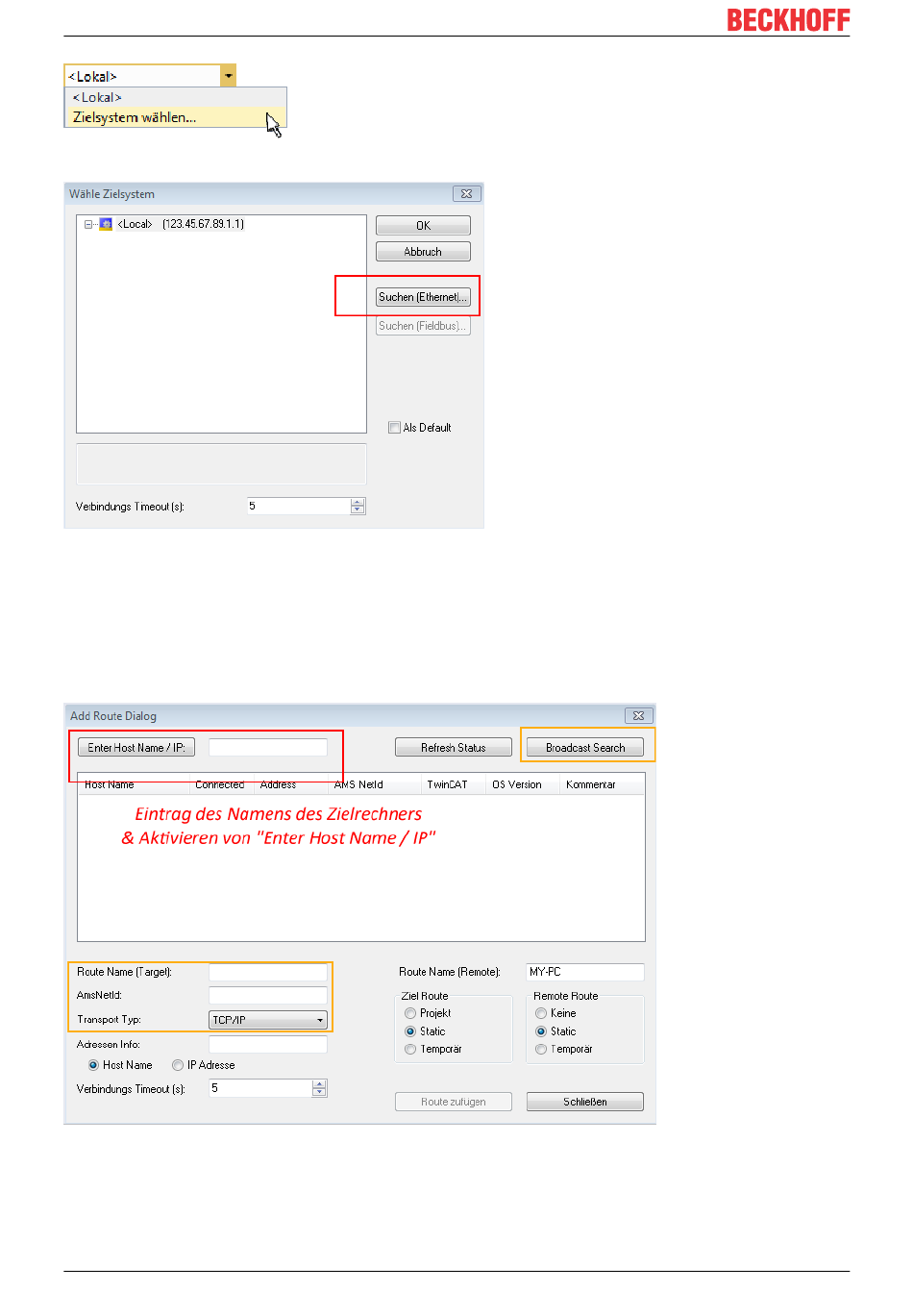The image size is (913, 1316).
Task: Select Static under Remote Route
Action: [541, 1031]
